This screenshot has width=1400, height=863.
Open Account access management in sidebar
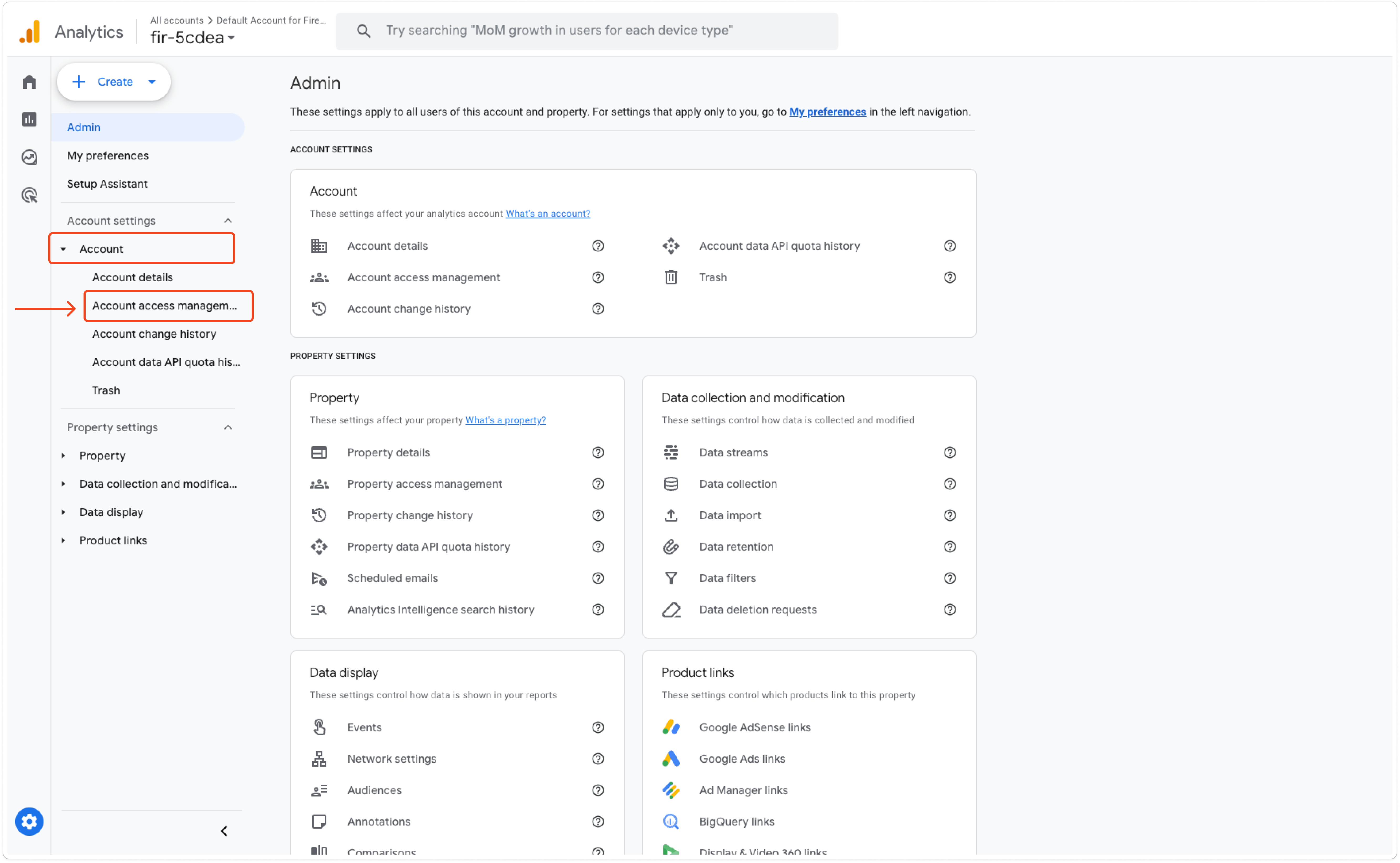point(164,306)
